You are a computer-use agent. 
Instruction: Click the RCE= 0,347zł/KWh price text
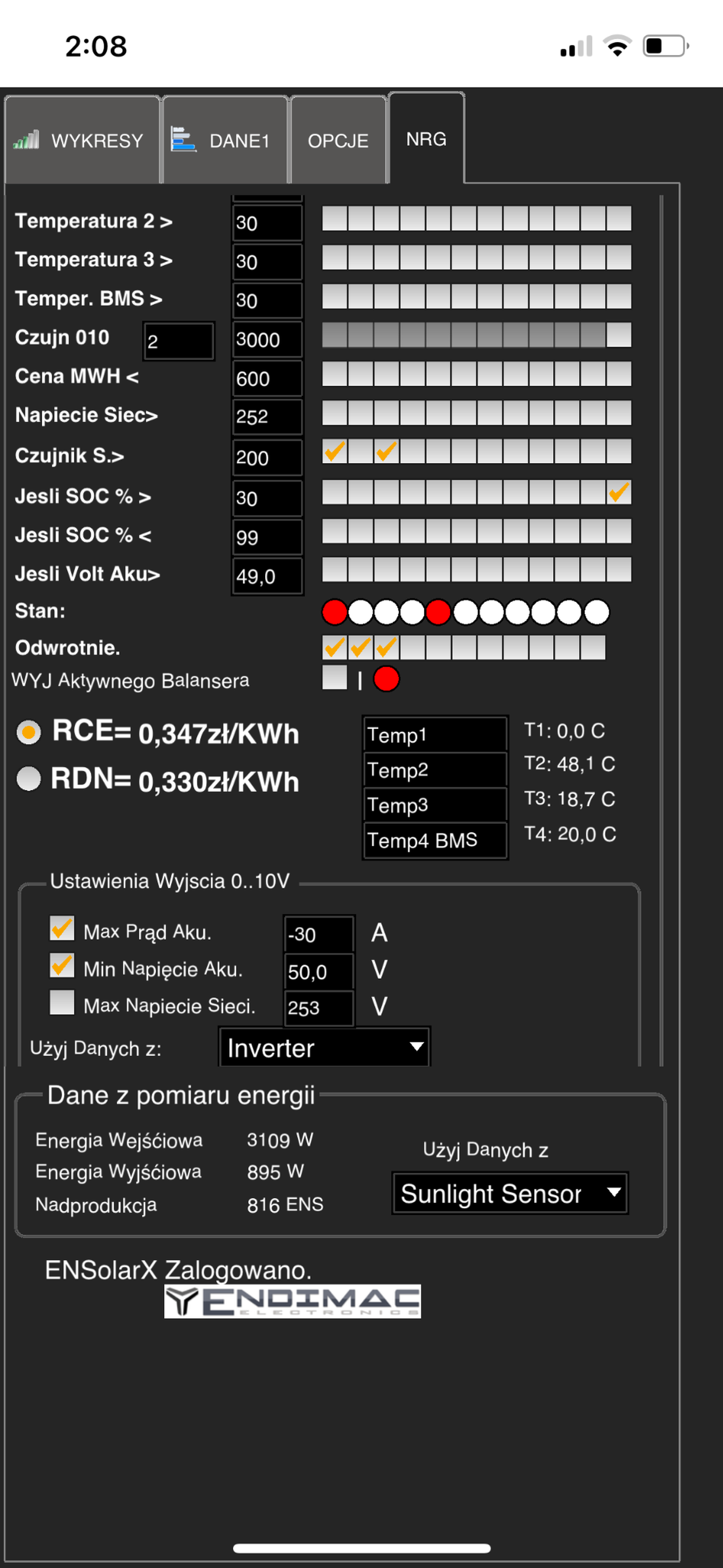pyautogui.click(x=176, y=732)
